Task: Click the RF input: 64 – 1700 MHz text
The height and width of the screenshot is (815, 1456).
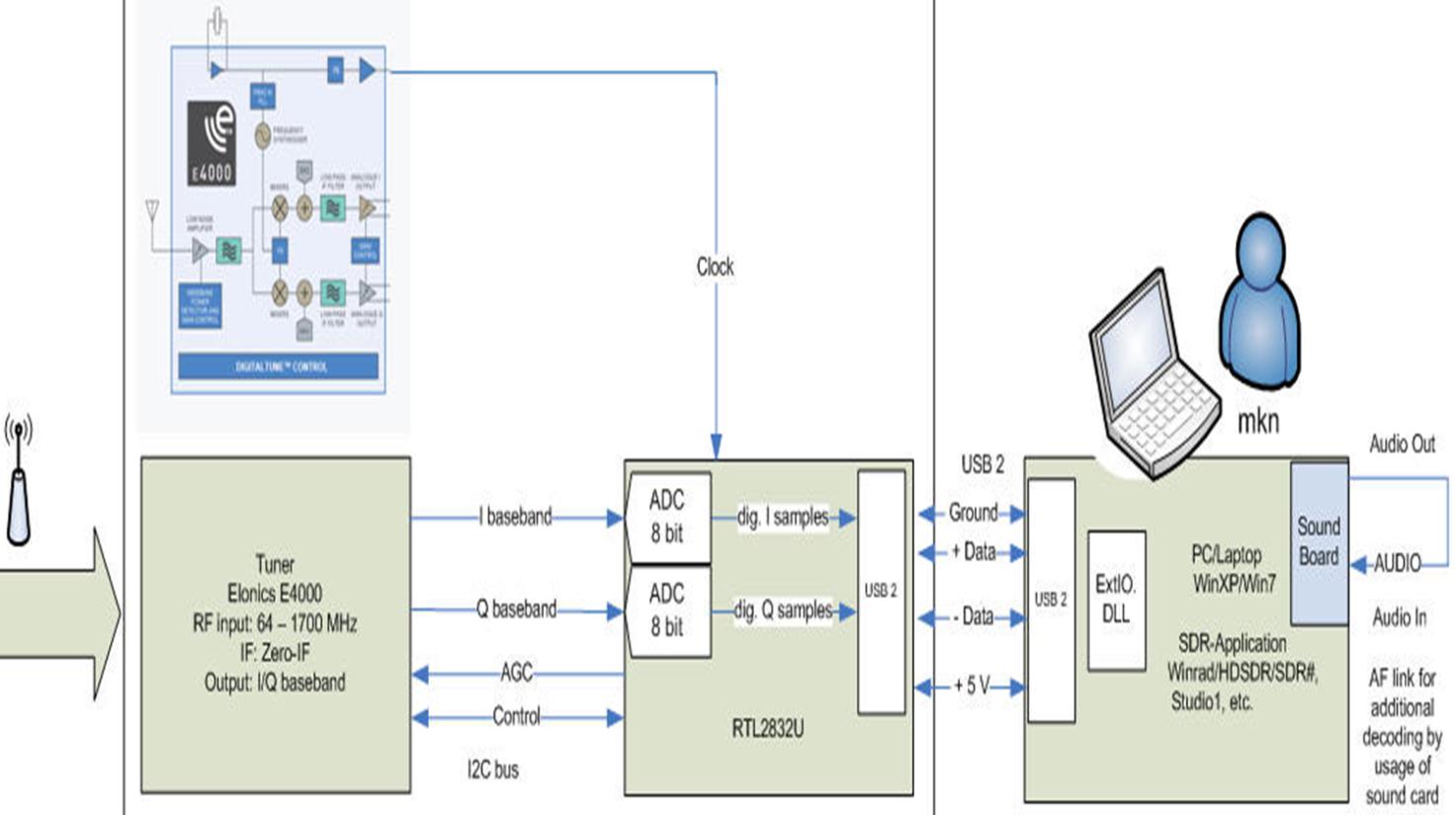Action: click(275, 624)
